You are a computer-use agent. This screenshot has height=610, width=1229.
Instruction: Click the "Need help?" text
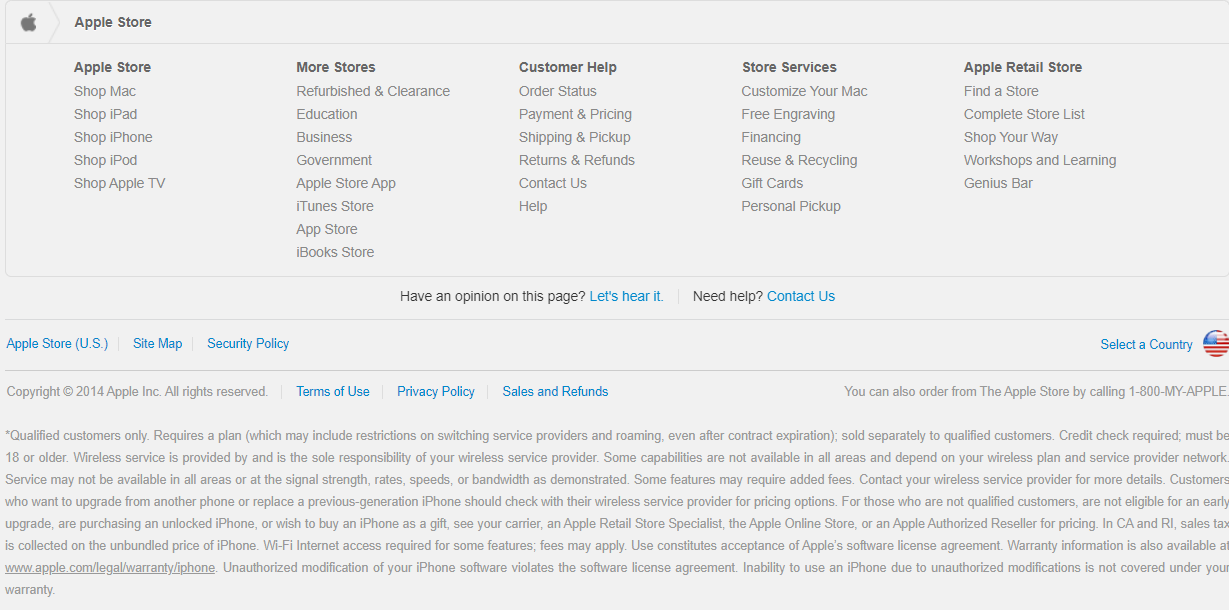728,296
